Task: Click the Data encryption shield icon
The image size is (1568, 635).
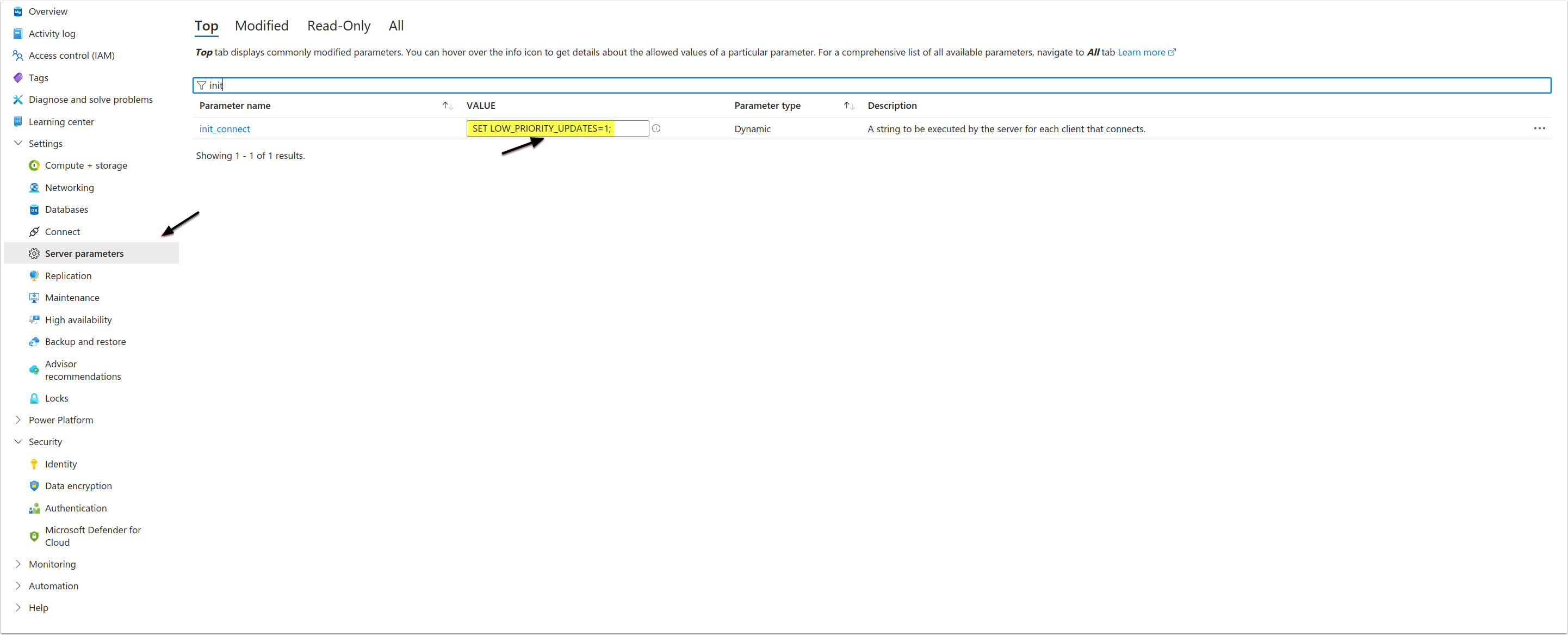Action: [x=34, y=486]
